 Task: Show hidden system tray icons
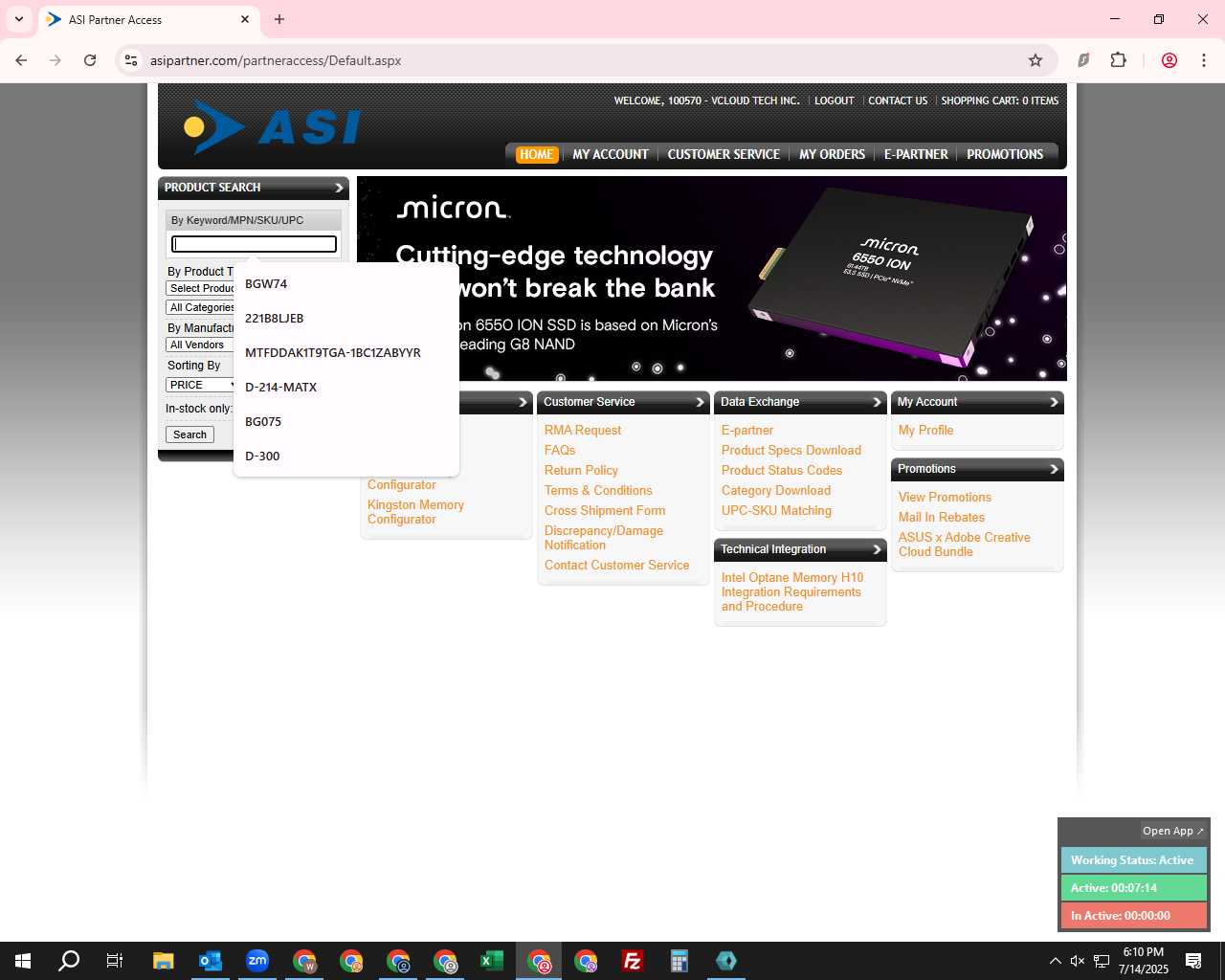(x=1055, y=961)
